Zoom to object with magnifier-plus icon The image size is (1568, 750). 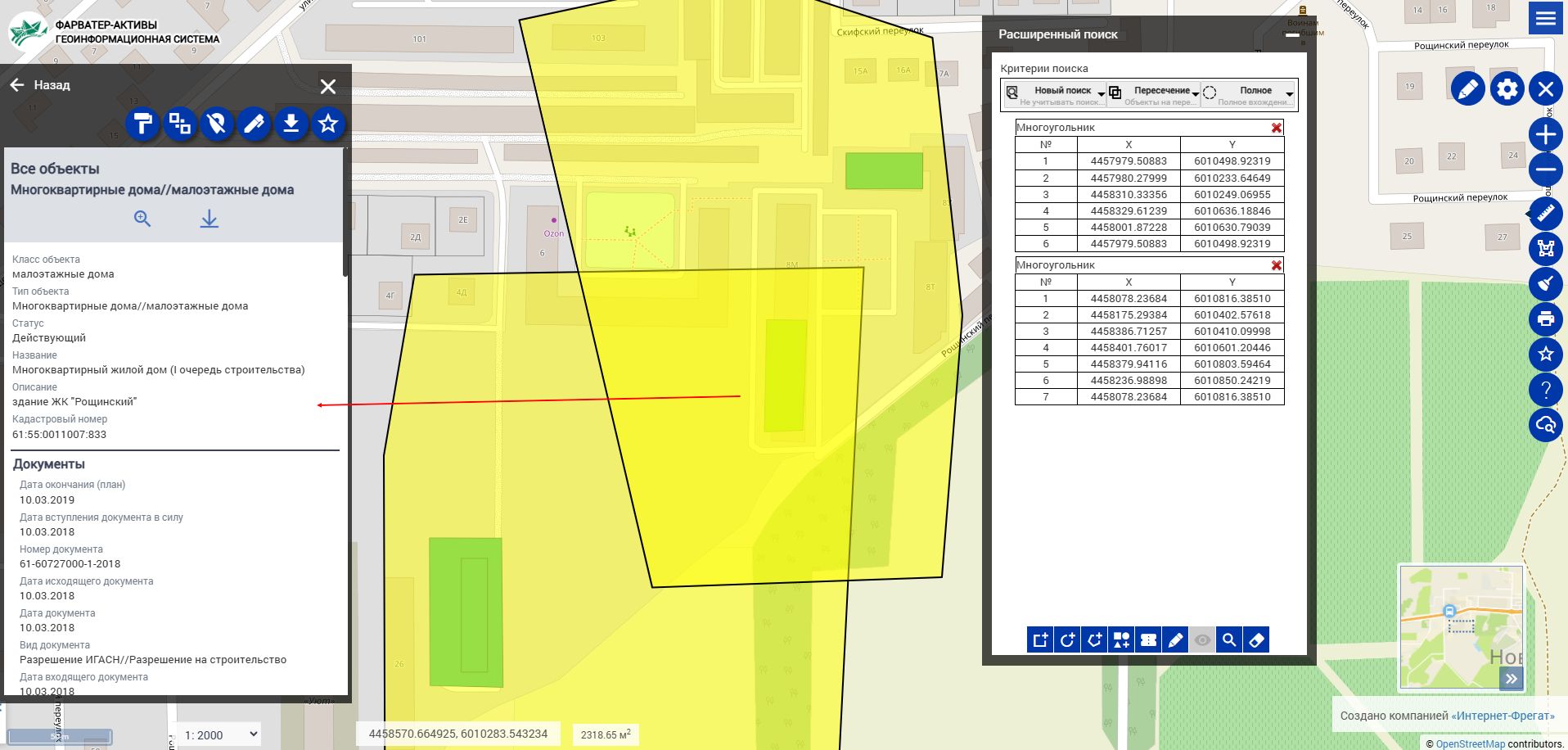[x=142, y=219]
